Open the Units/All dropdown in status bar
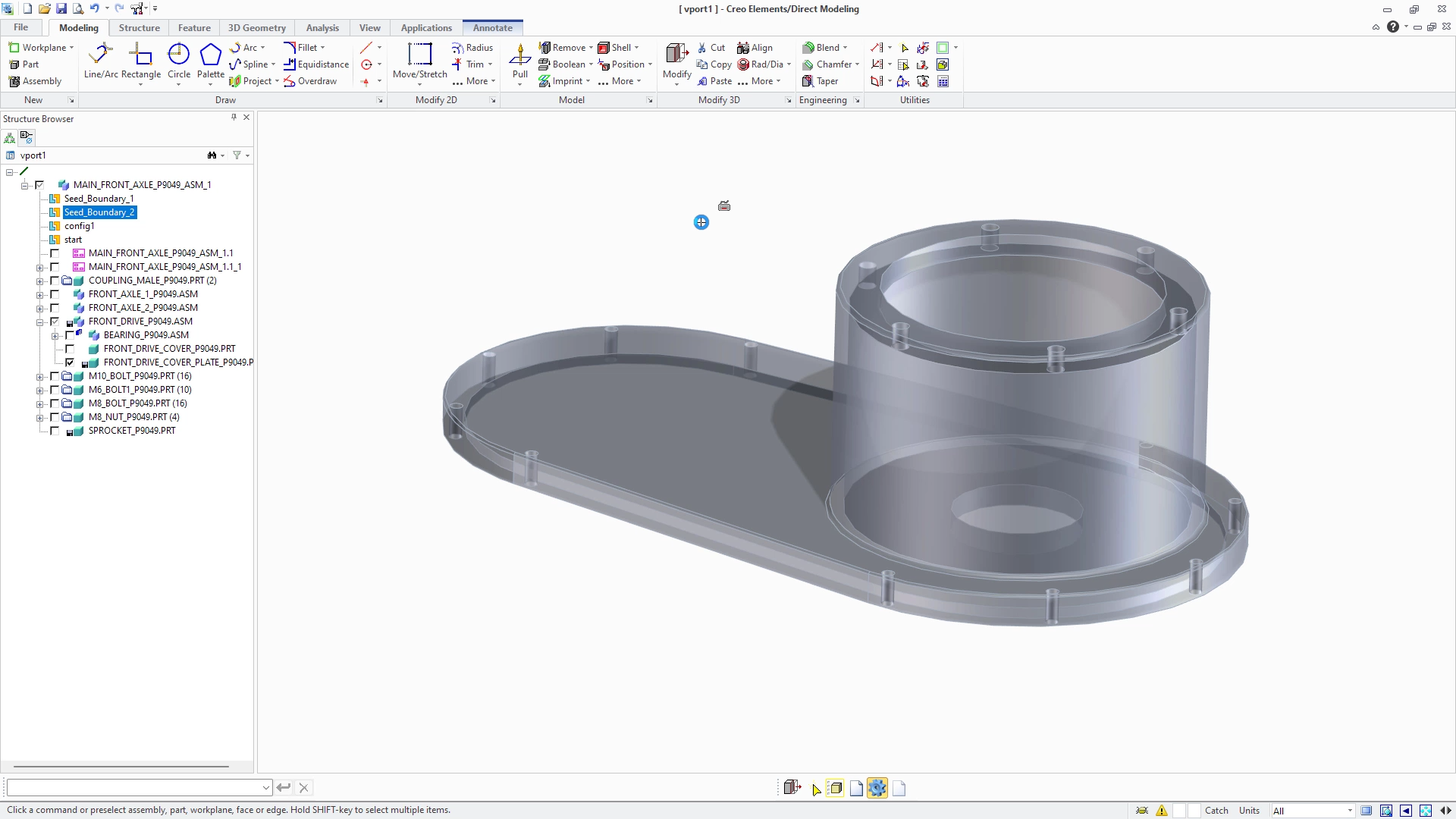Image resolution: width=1456 pixels, height=819 pixels. [1313, 811]
